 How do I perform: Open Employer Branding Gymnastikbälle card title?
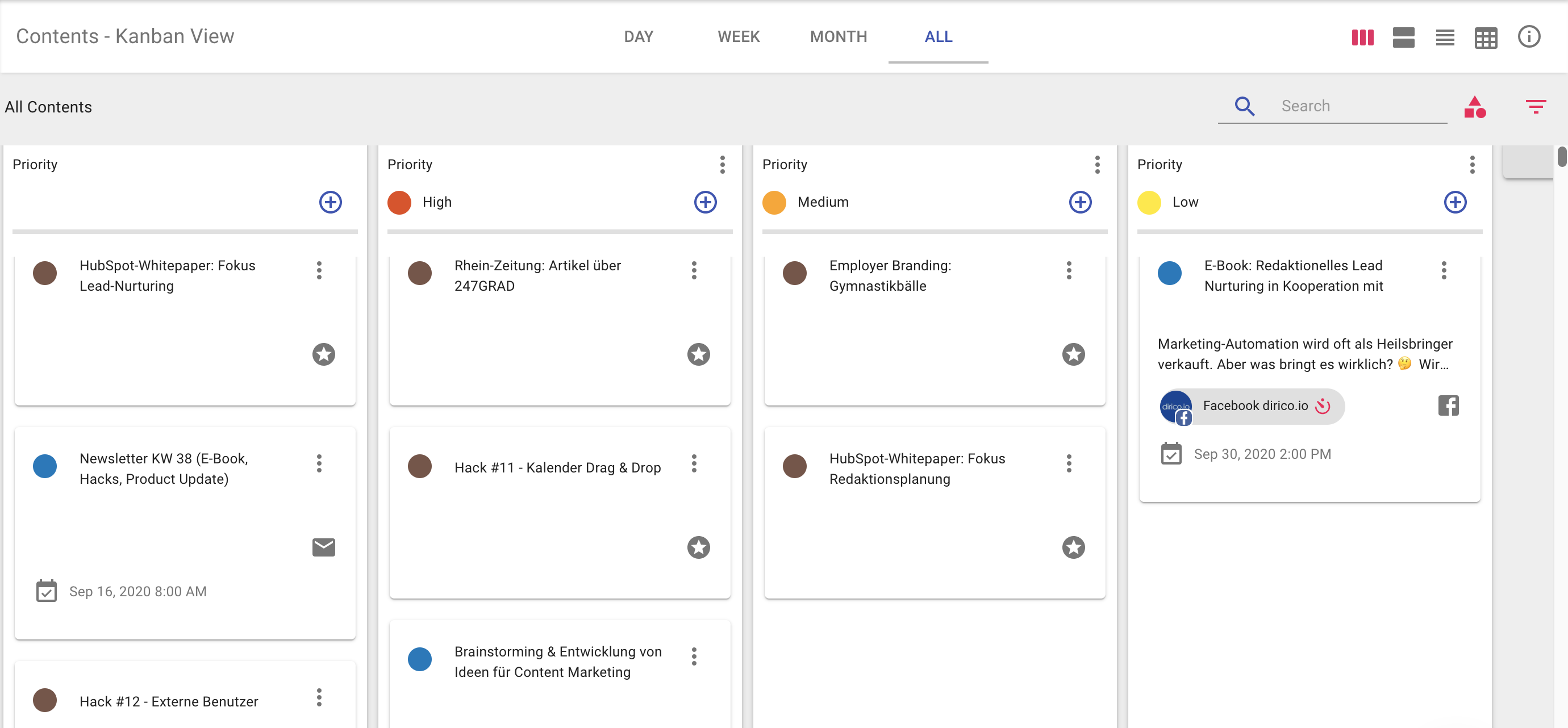(x=890, y=275)
